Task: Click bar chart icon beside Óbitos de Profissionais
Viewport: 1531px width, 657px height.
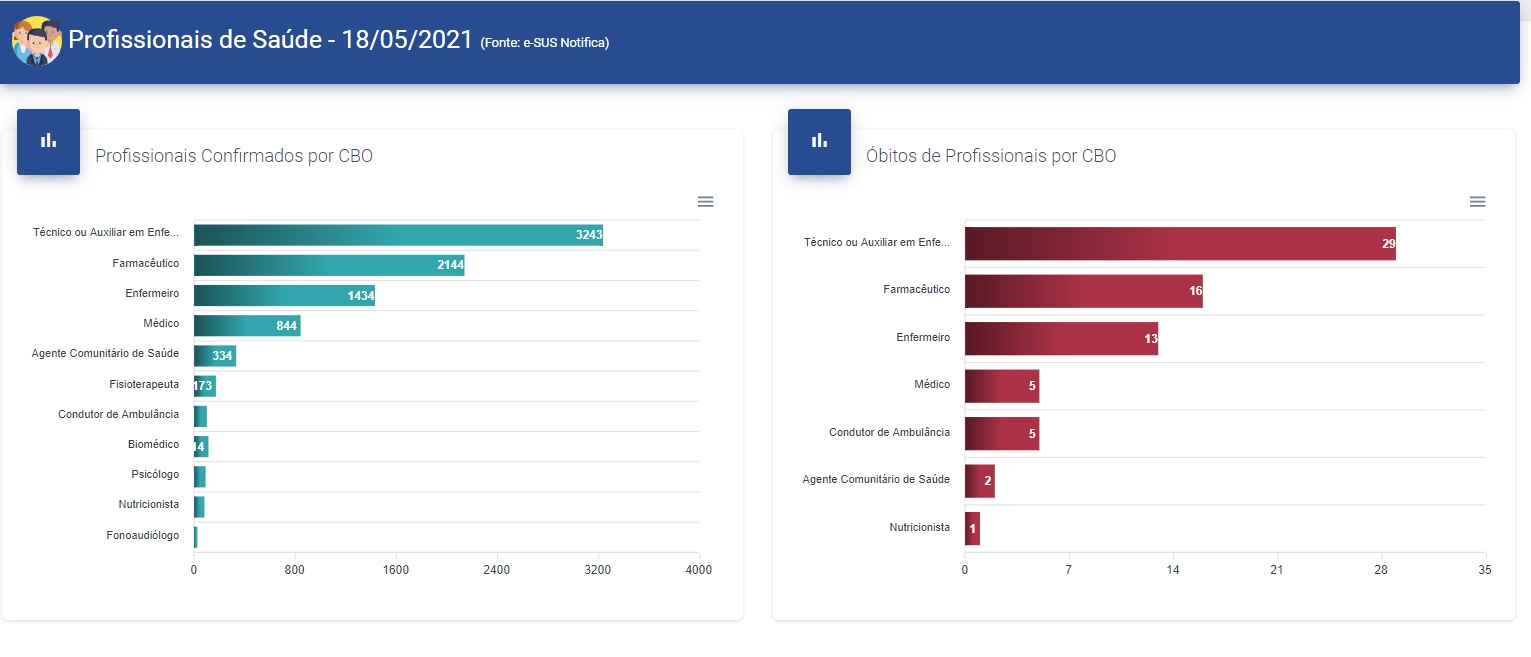Action: (x=819, y=141)
